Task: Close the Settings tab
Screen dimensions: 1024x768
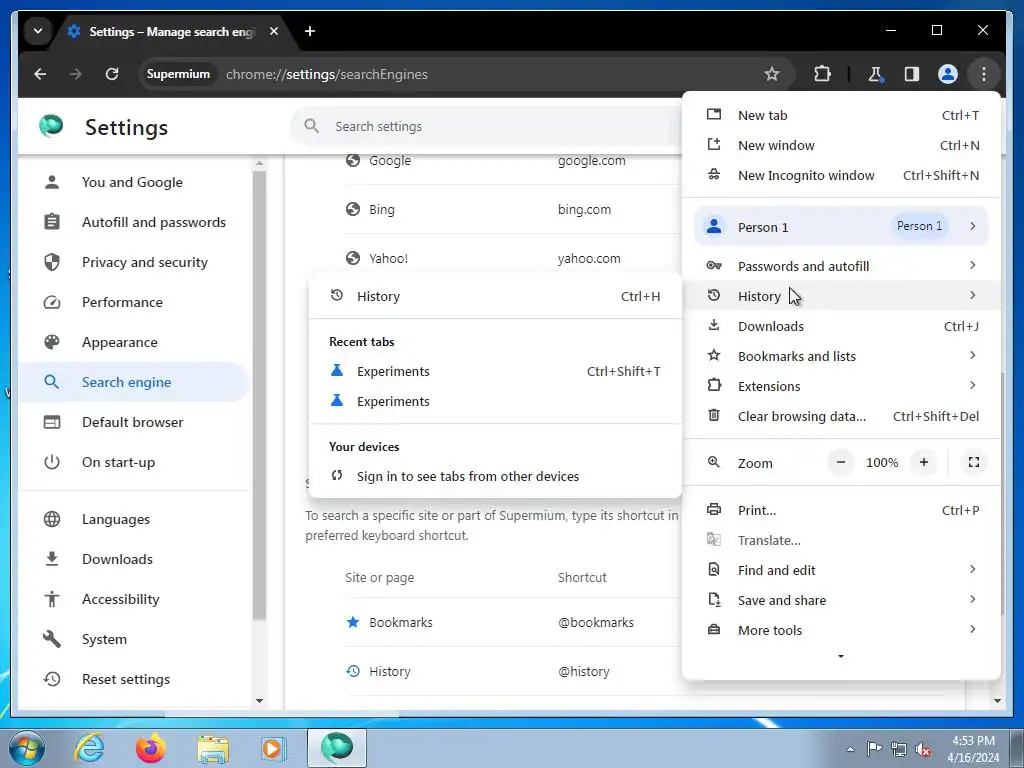Action: click(x=274, y=31)
